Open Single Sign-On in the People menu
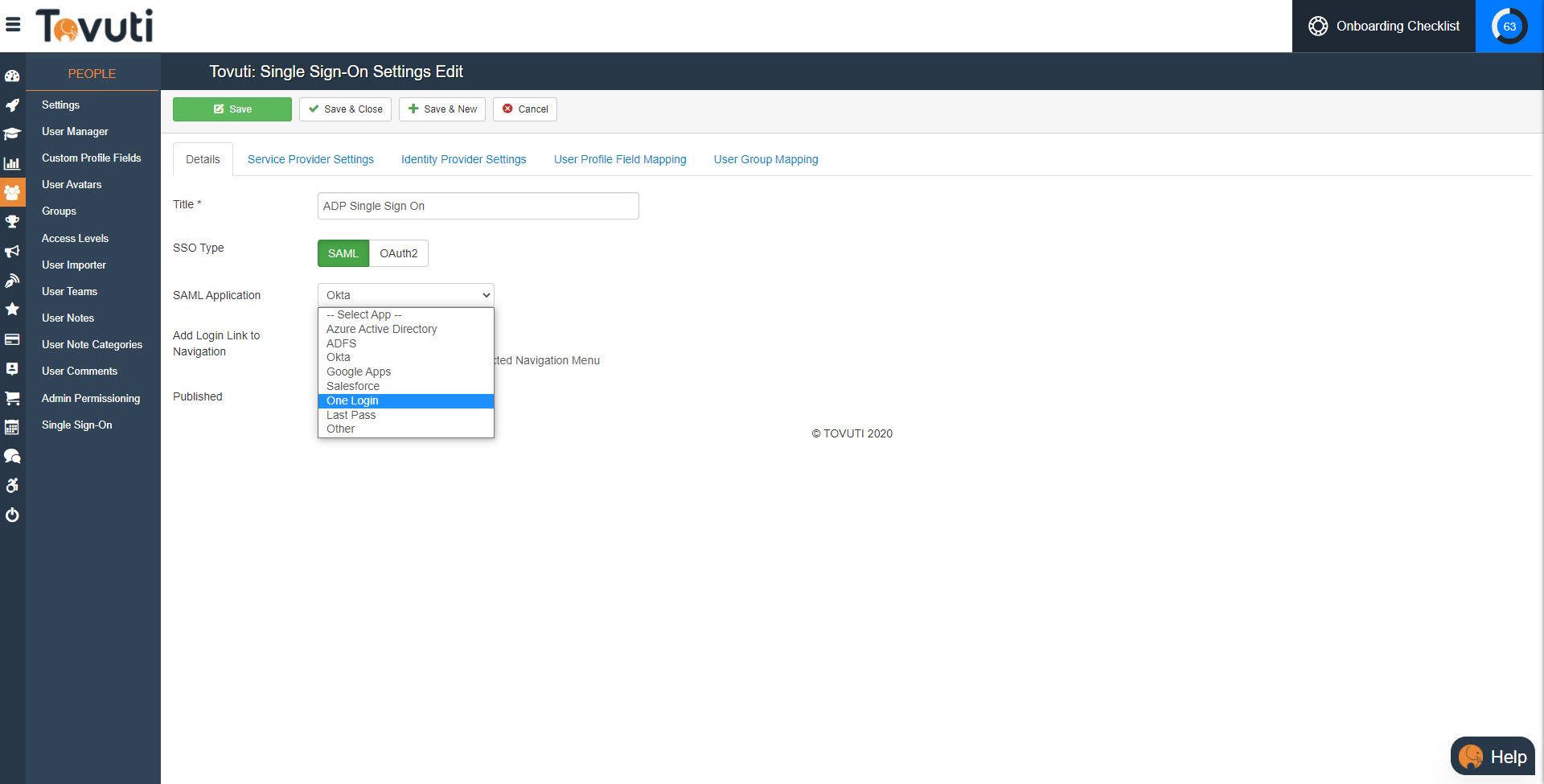Image resolution: width=1544 pixels, height=784 pixels. [x=77, y=425]
